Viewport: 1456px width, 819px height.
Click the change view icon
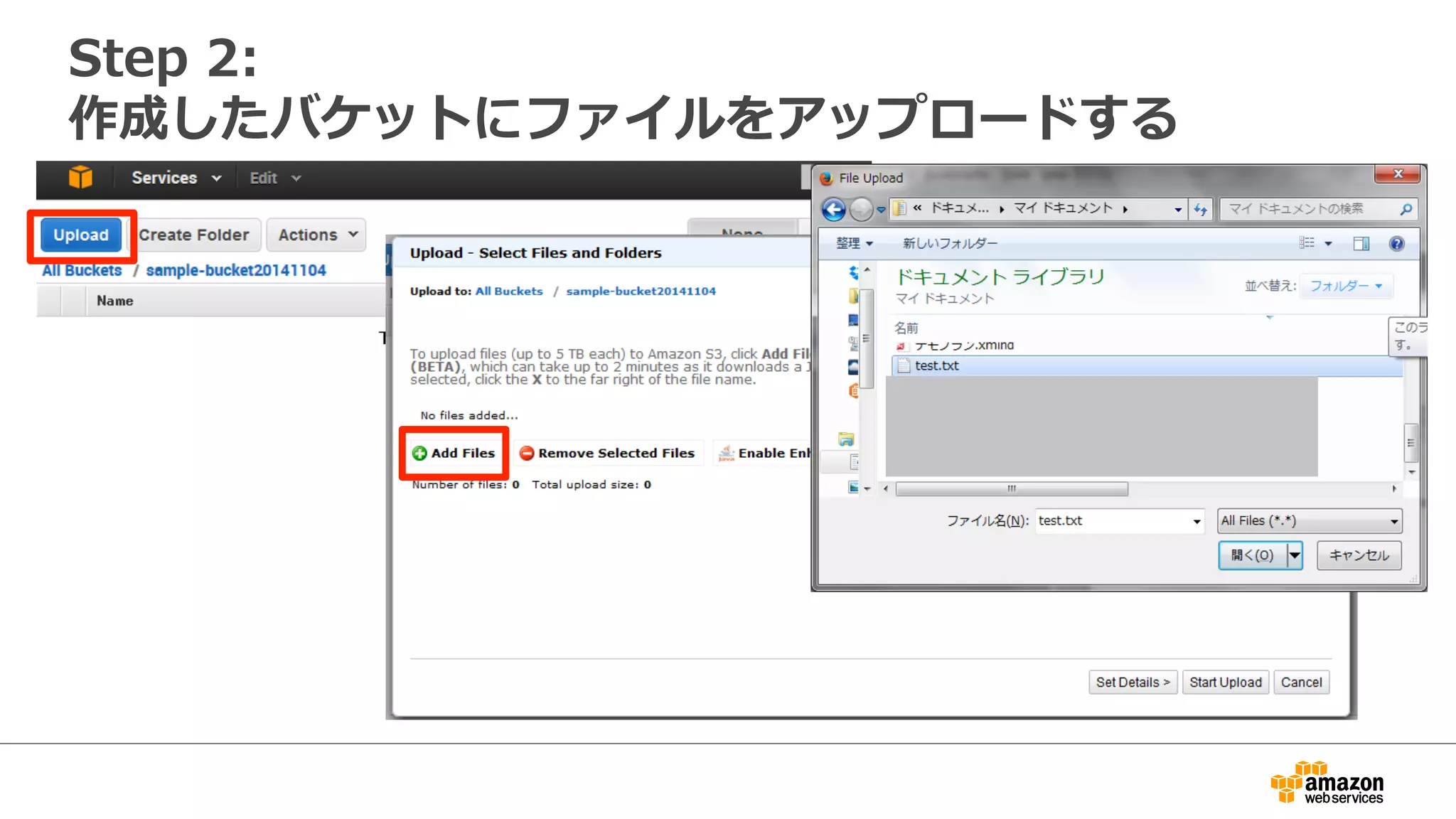tap(1307, 243)
